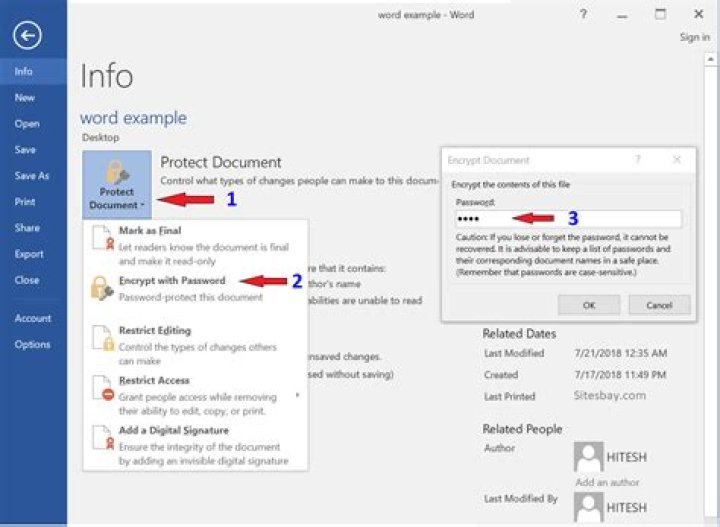The image size is (720, 527).
Task: Click the Sign in link
Action: (x=694, y=37)
